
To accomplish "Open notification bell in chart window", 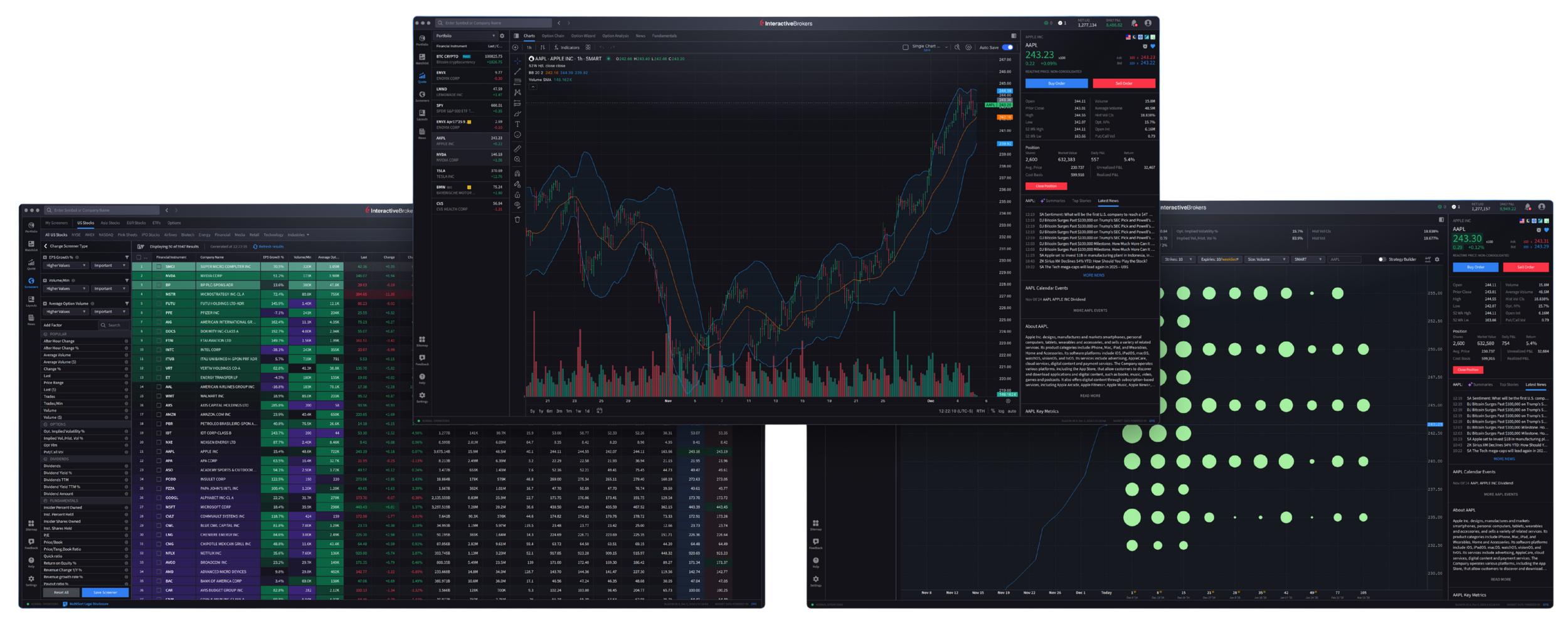I will click(1135, 23).
